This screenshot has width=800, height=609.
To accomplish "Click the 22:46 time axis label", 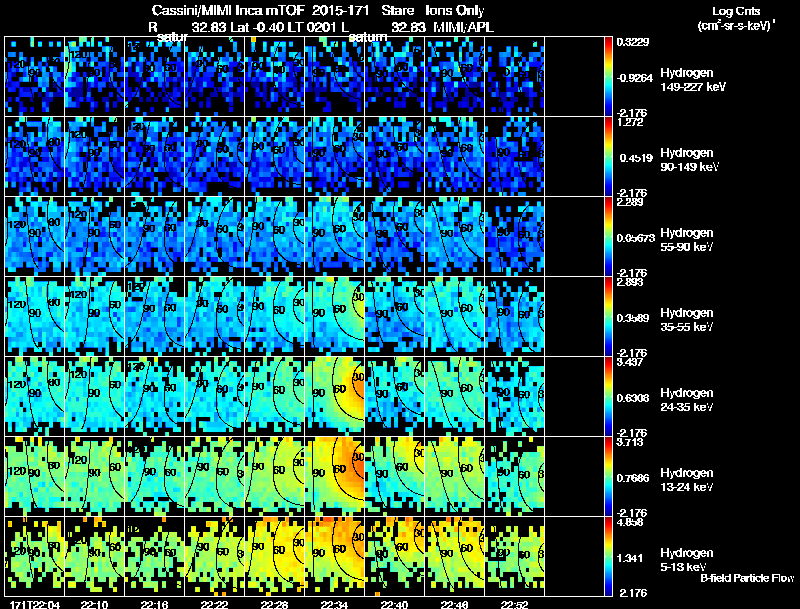I will (x=454, y=605).
